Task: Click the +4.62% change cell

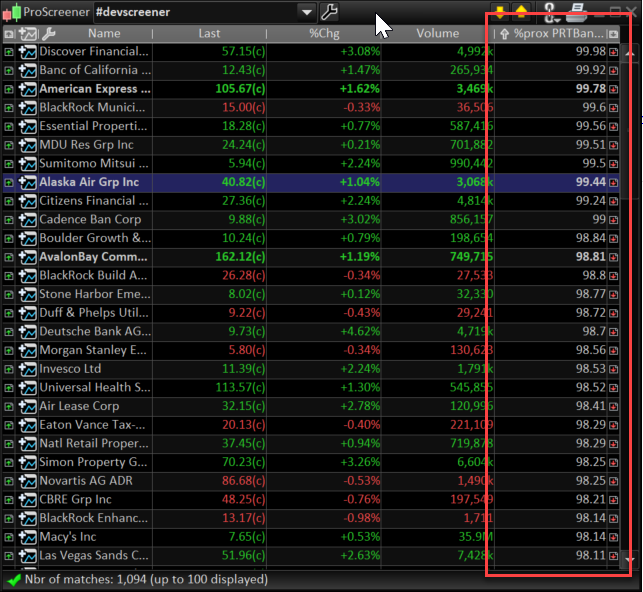Action: point(324,331)
